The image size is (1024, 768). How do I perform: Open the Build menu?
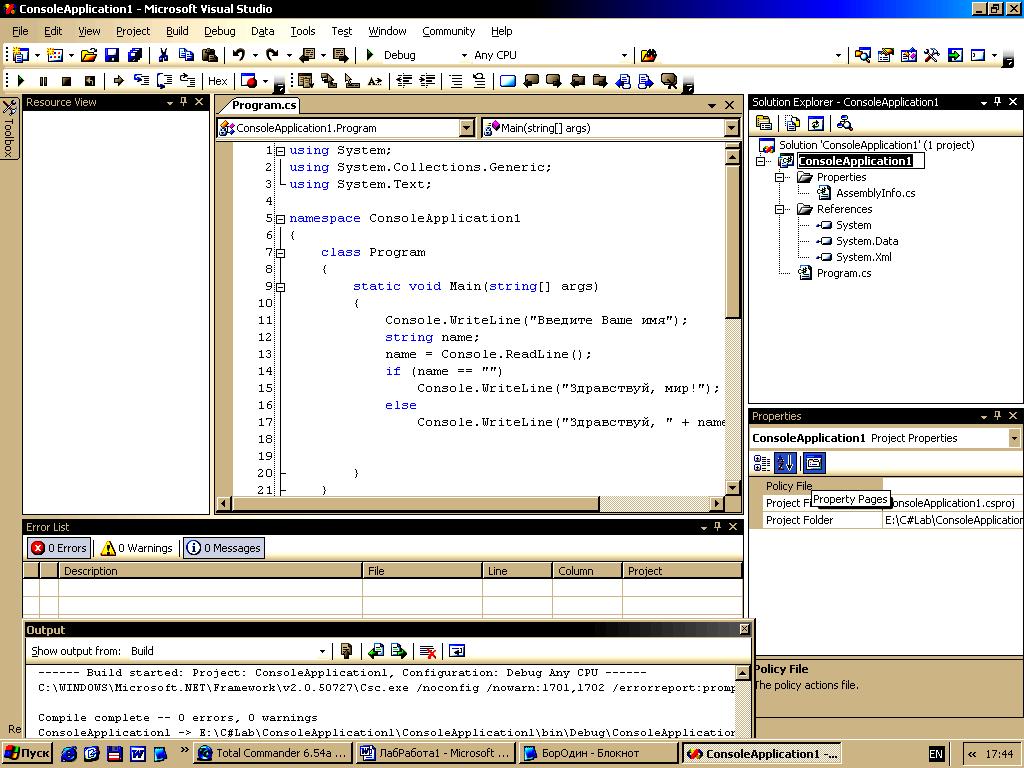pos(177,31)
